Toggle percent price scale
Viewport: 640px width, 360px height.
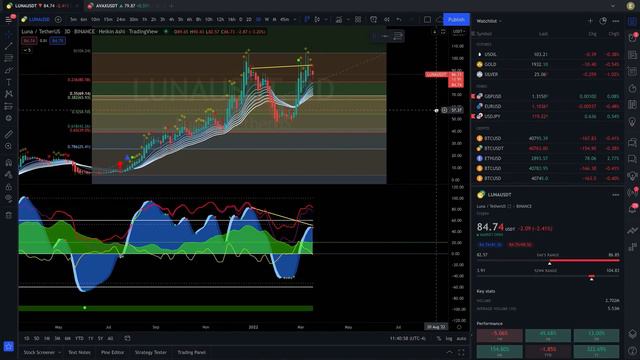point(439,338)
